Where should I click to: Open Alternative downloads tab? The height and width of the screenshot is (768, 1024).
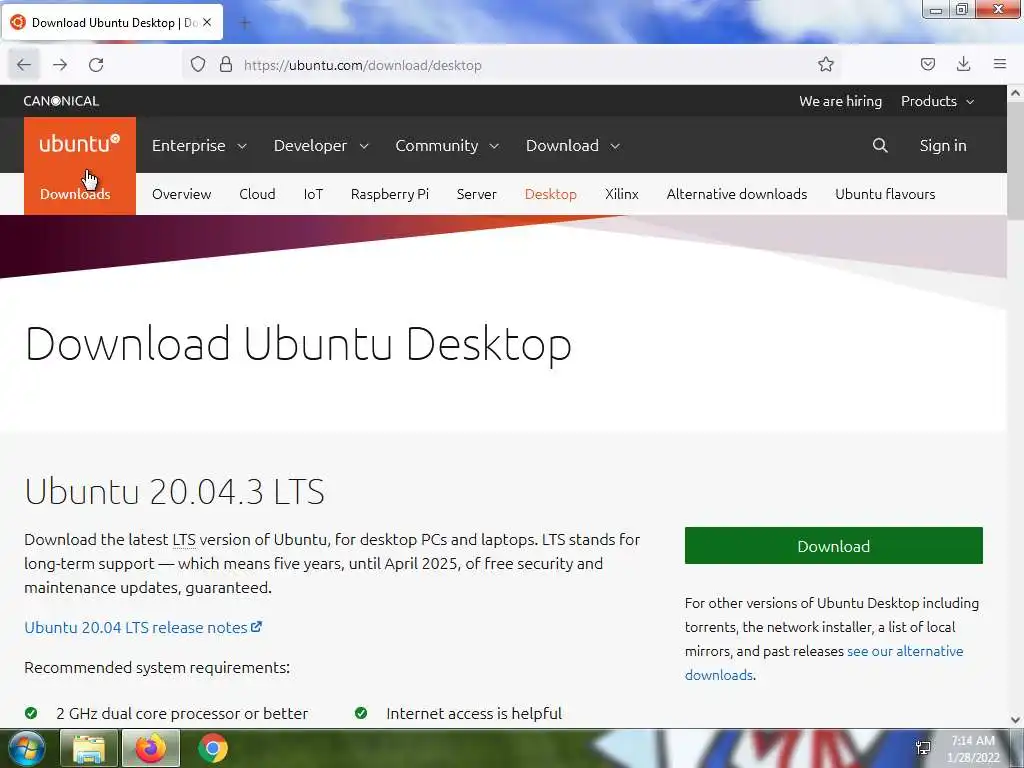point(737,194)
